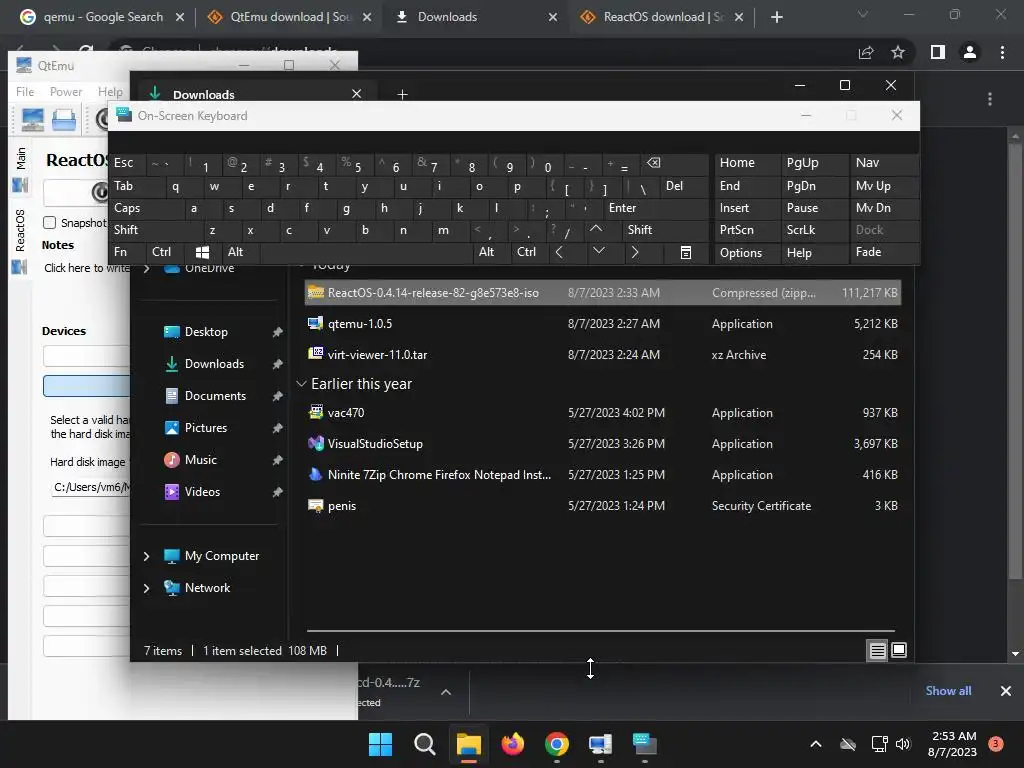
Task: Add a new File Explorer tab
Action: pyautogui.click(x=402, y=95)
